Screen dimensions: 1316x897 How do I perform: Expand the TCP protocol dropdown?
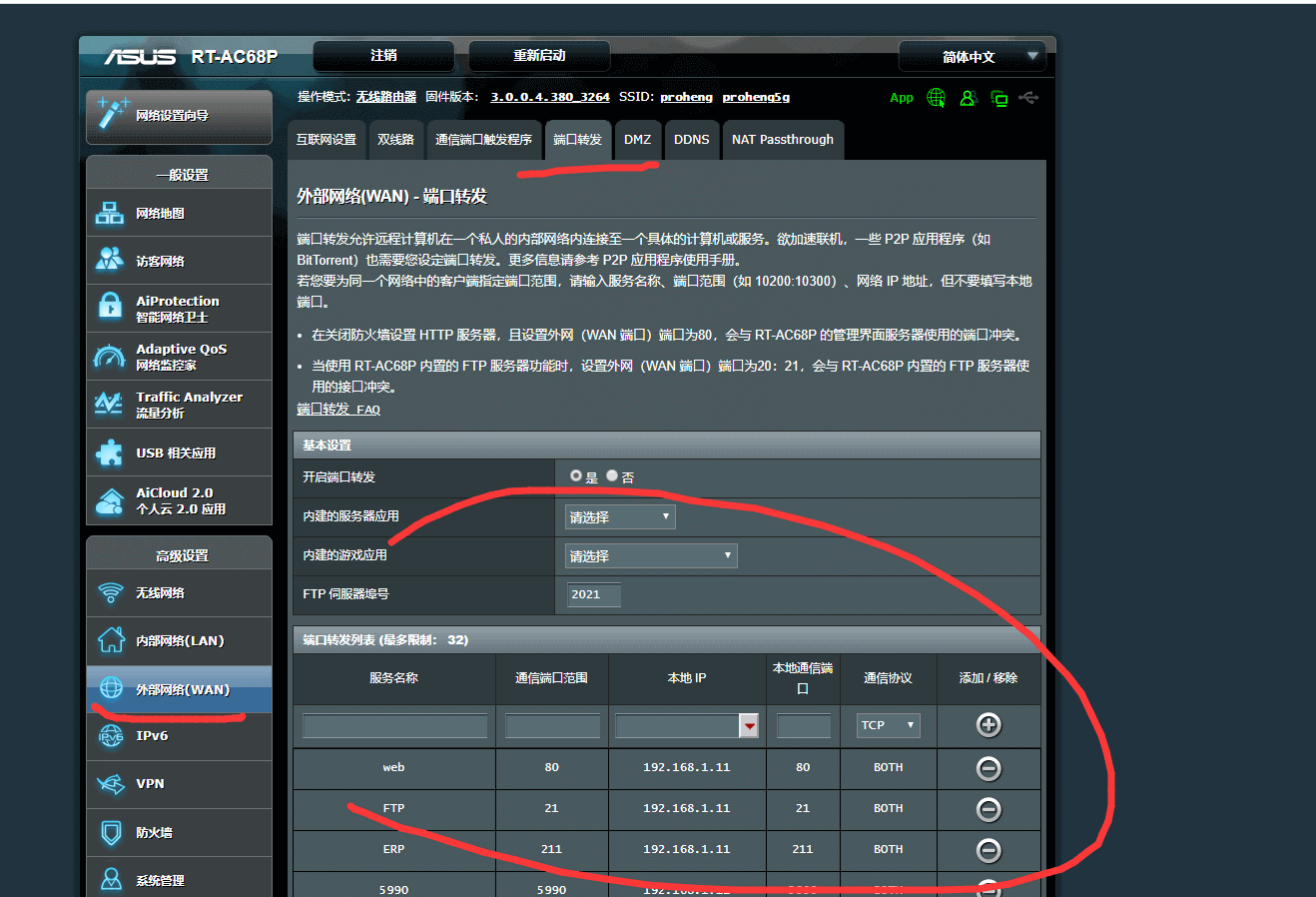[x=888, y=725]
